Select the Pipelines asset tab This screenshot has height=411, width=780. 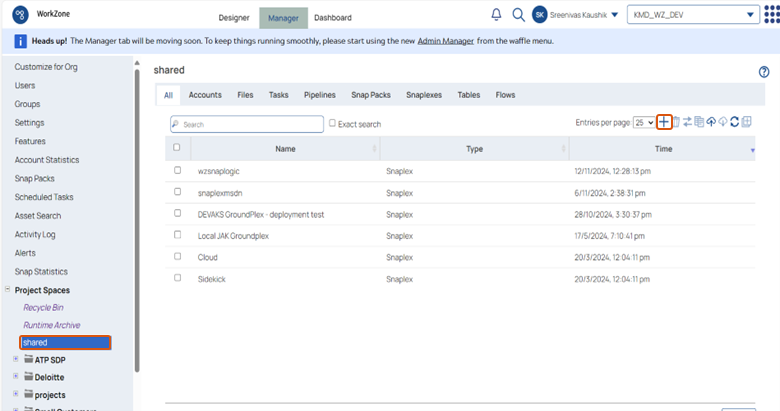320,95
